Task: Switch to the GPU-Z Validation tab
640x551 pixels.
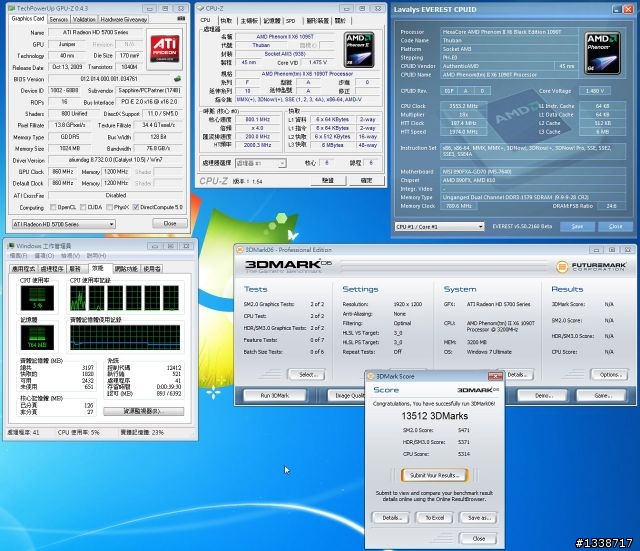Action: (84, 19)
